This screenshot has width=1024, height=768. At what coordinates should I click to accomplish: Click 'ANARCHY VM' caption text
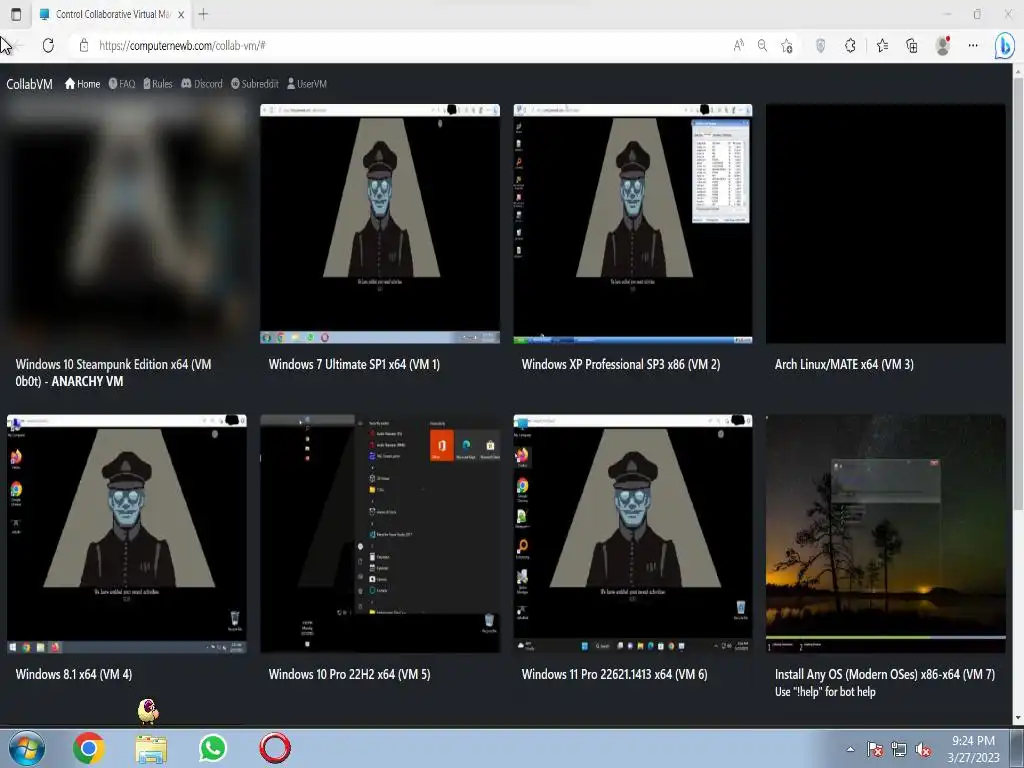click(x=88, y=381)
